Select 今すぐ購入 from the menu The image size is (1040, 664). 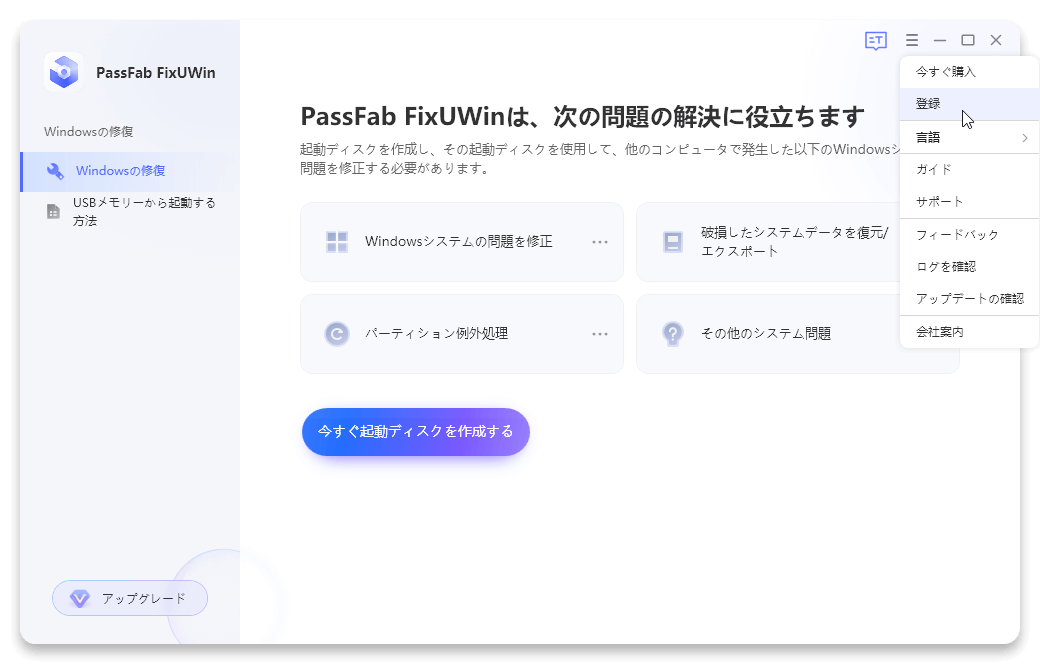pyautogui.click(x=970, y=72)
